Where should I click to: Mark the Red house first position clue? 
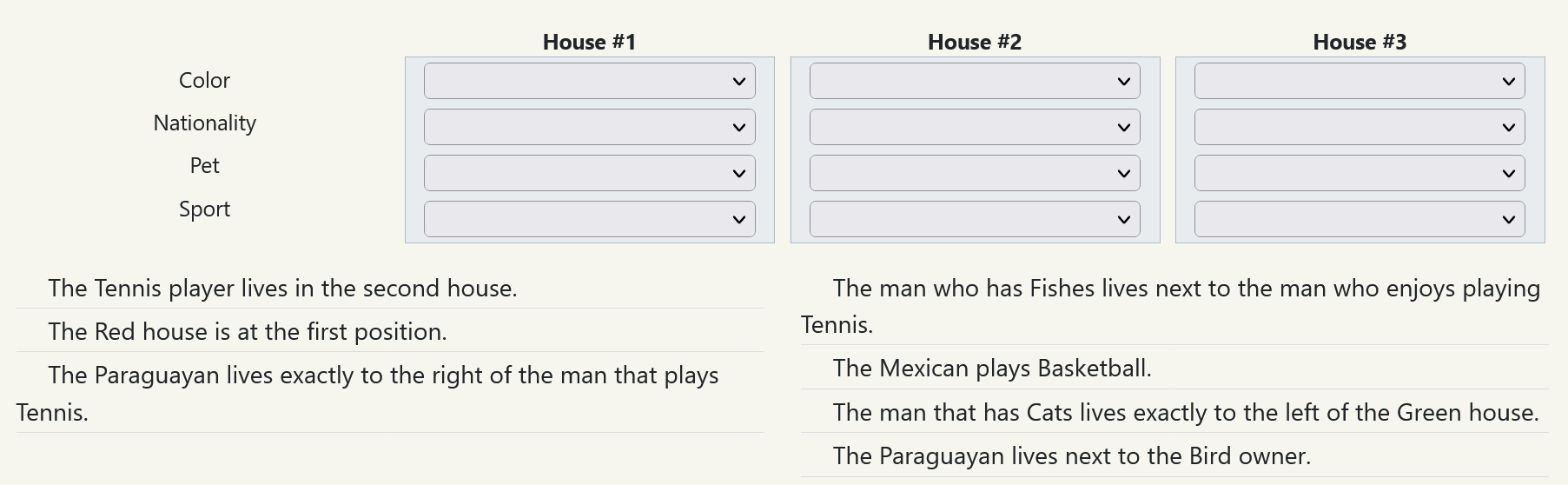click(248, 332)
